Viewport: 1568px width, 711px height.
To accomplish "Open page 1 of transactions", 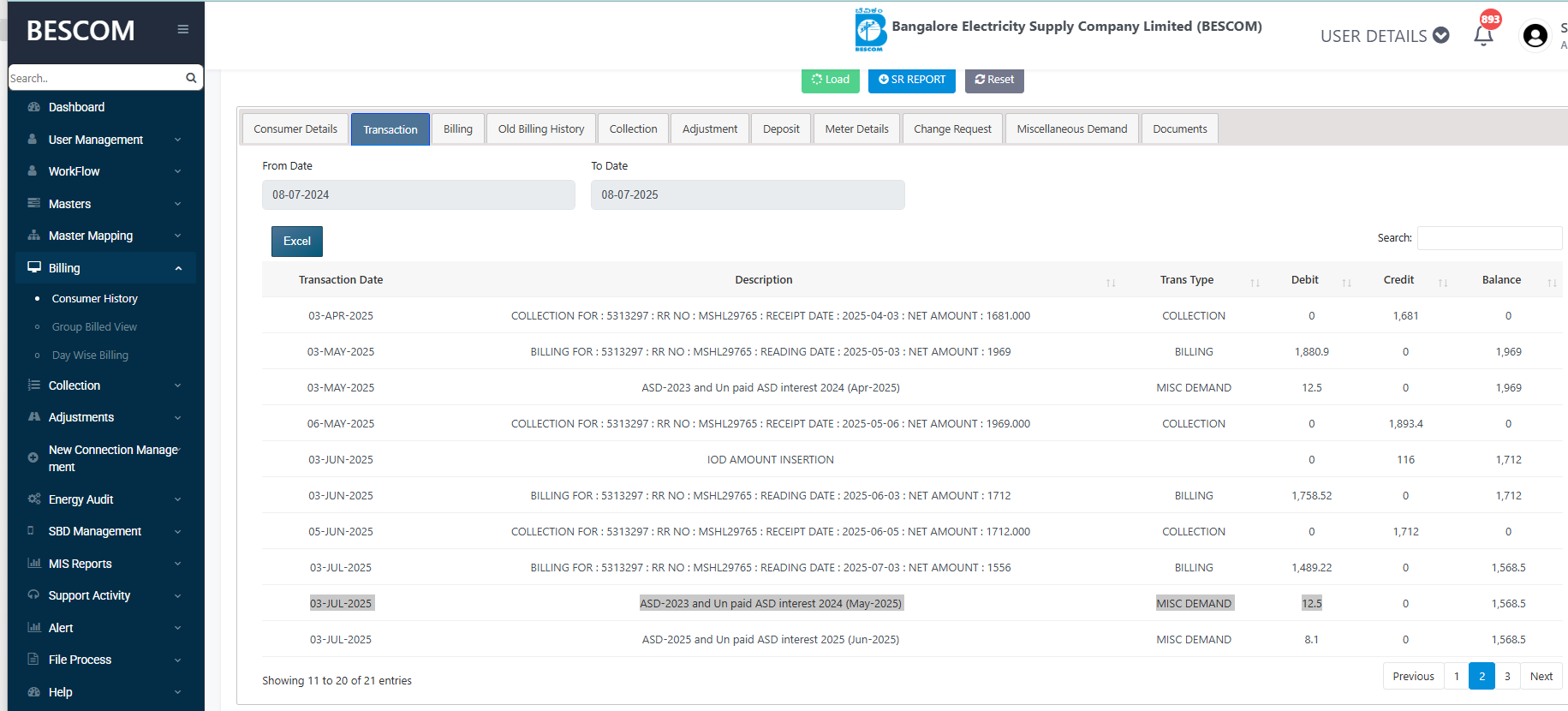I will (1456, 676).
